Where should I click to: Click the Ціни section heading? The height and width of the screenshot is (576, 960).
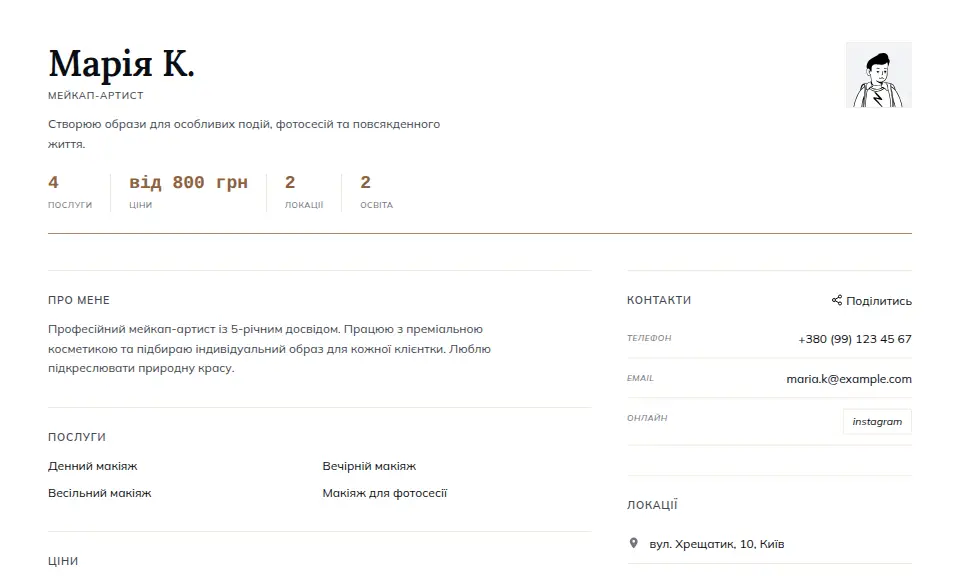click(63, 561)
